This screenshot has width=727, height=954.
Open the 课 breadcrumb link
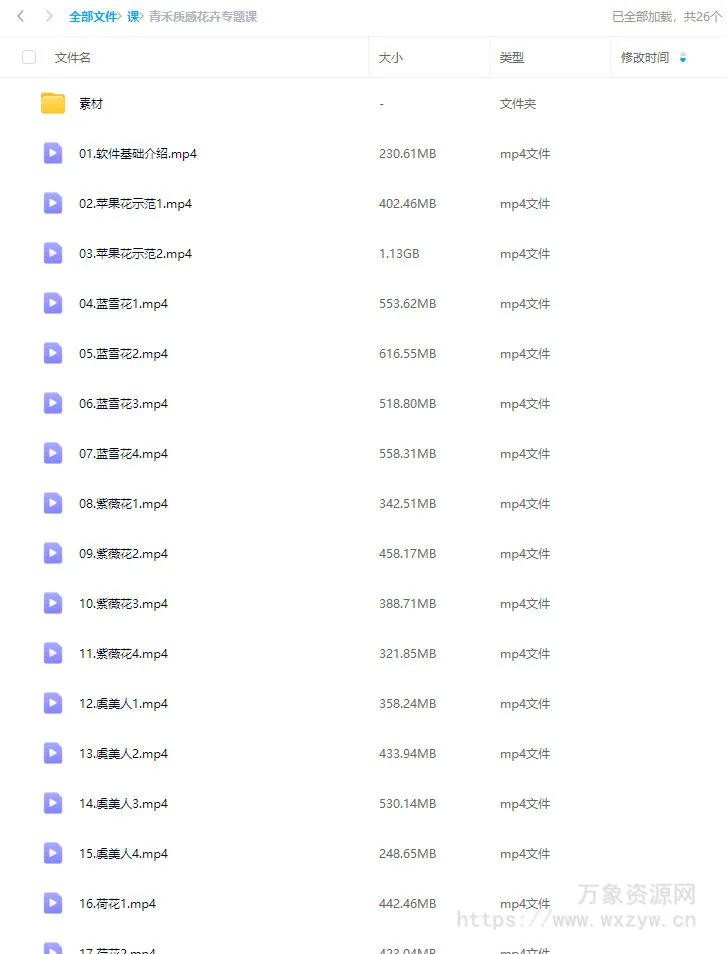pyautogui.click(x=133, y=16)
